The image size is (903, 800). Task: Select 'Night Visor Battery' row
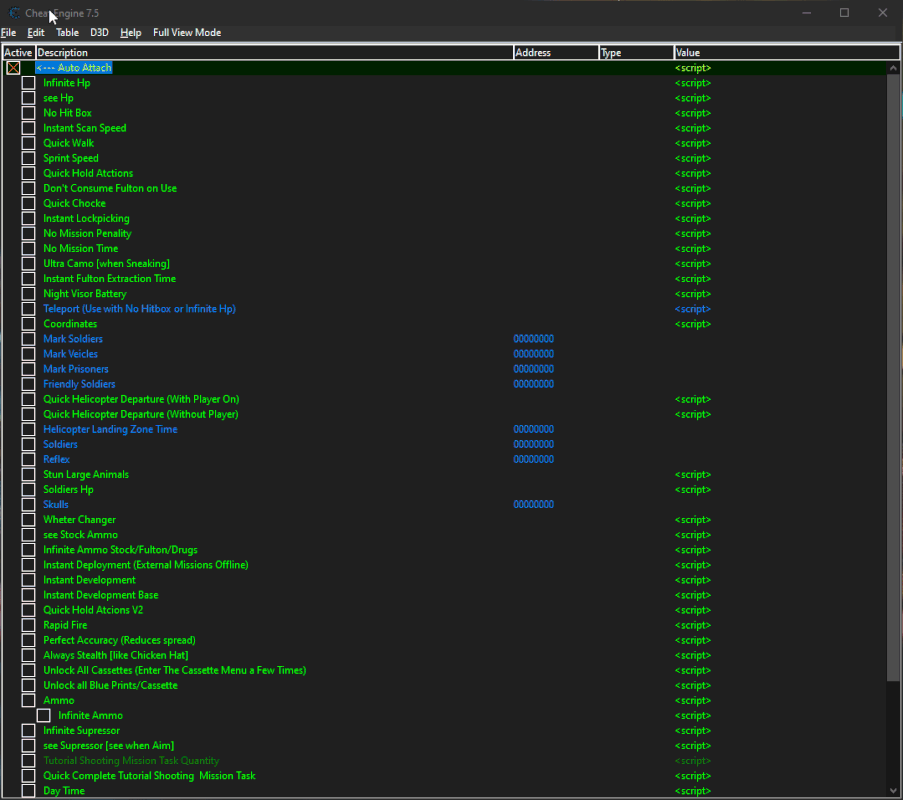click(x=85, y=294)
